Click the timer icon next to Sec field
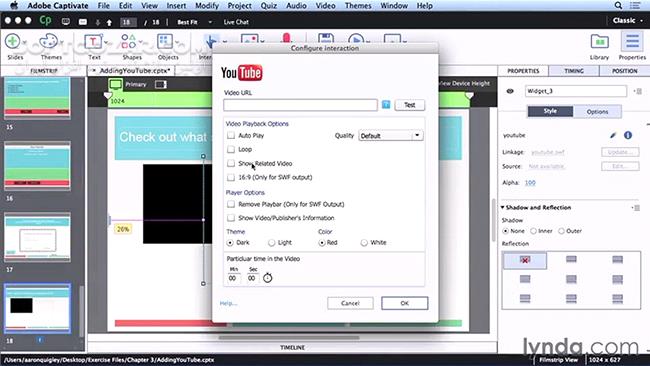Screen dimensions: 650x366 click(x=267, y=278)
